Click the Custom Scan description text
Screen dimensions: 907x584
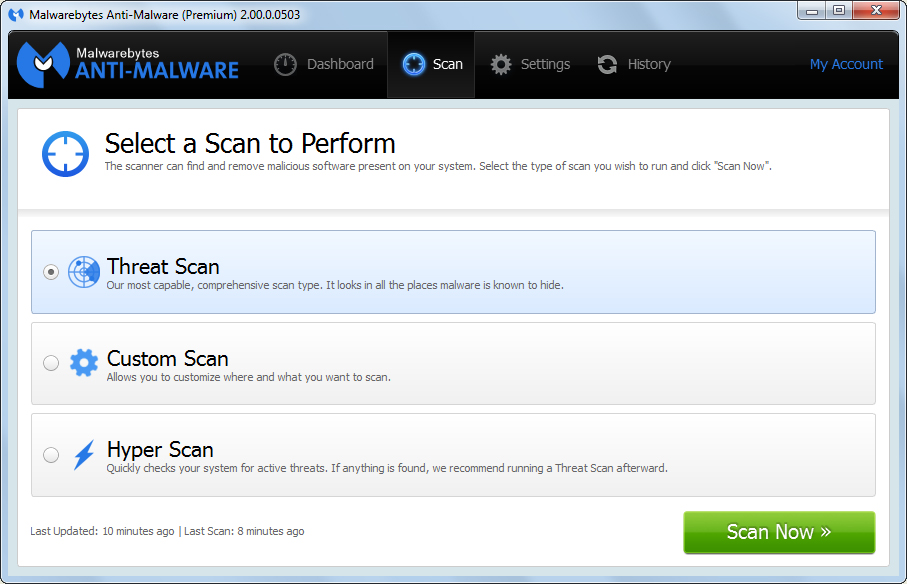pyautogui.click(x=249, y=377)
